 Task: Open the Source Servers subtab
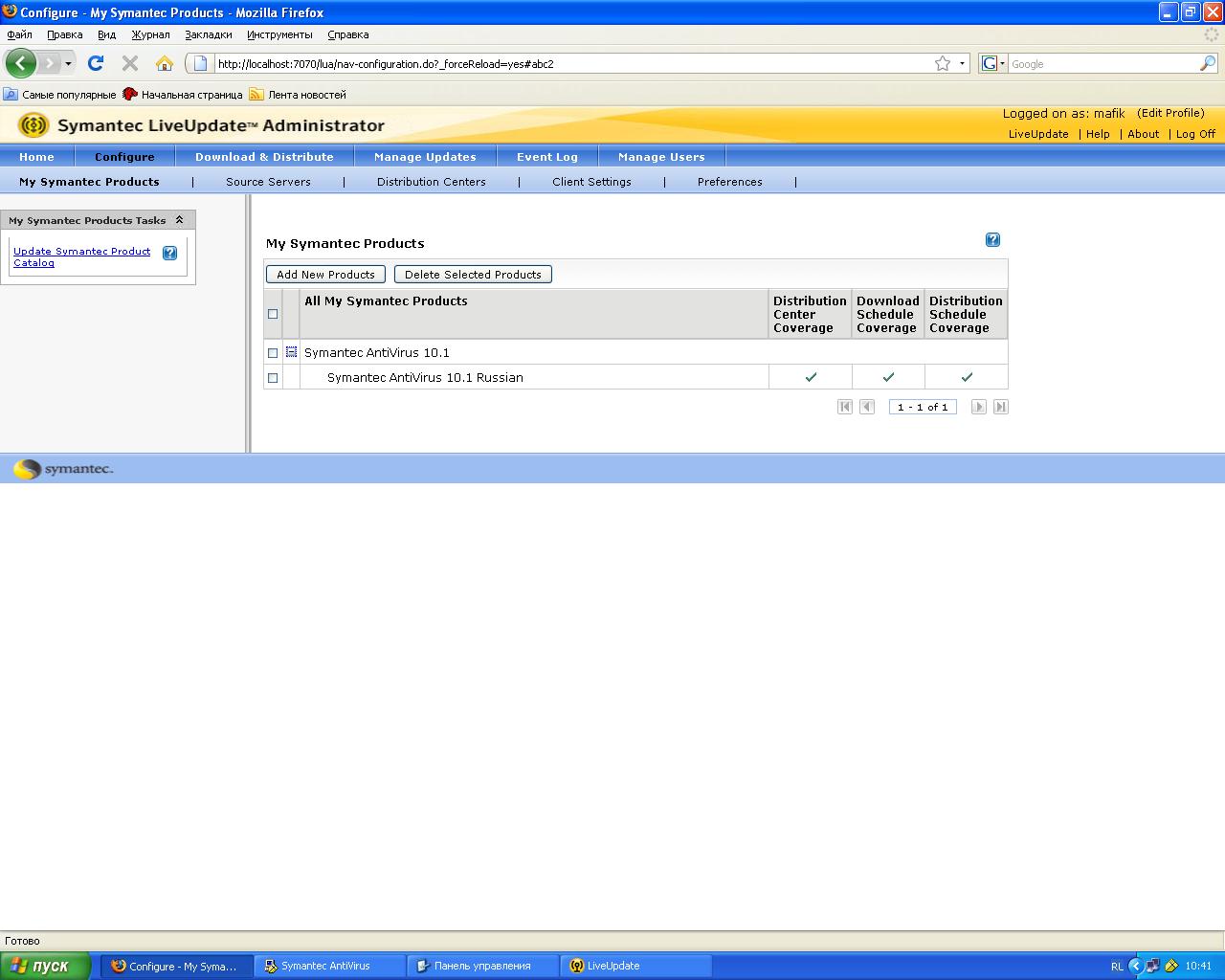[268, 182]
